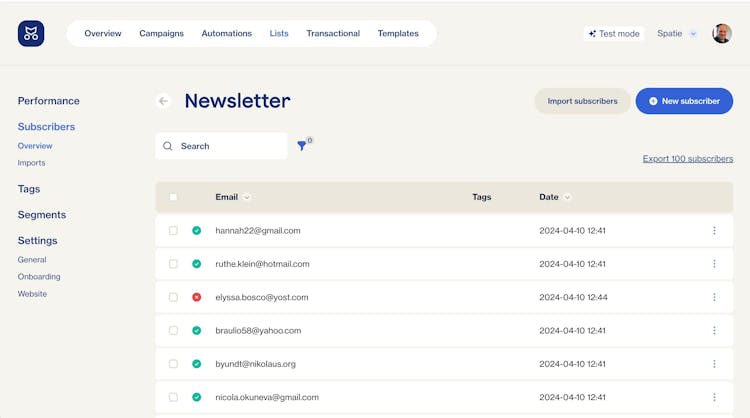Sort by the Date column arrow
This screenshot has height=418, width=750.
click(x=568, y=197)
